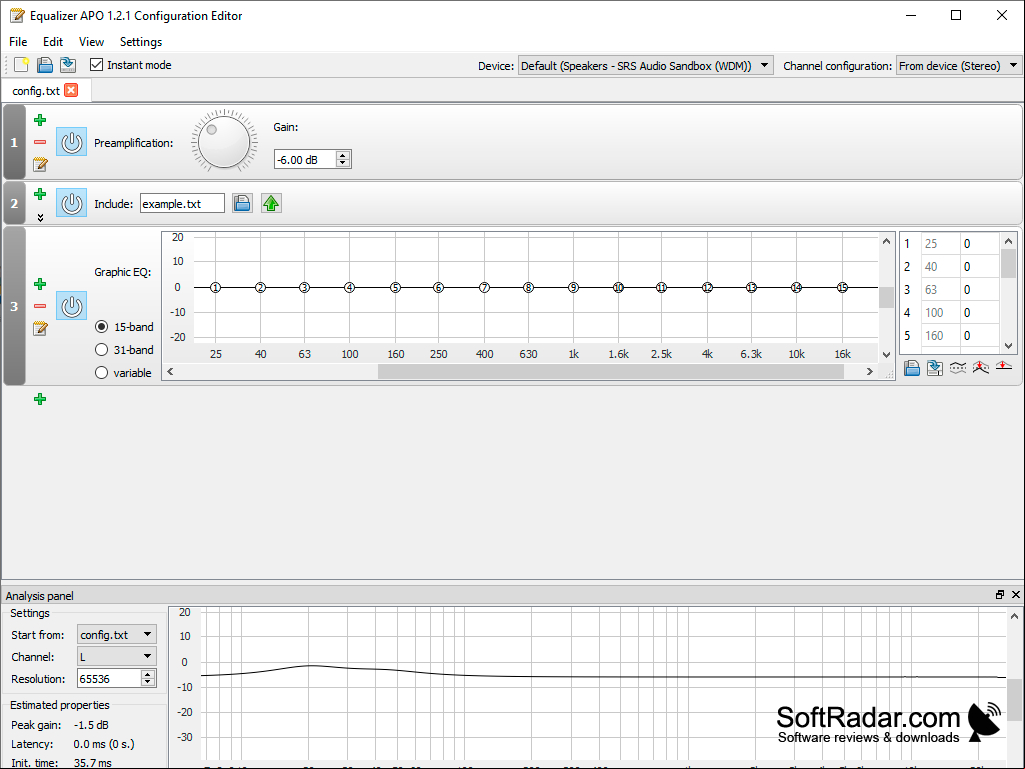1025x769 pixels.
Task: Decrease gain with the down stepper arrow
Action: coord(343,163)
